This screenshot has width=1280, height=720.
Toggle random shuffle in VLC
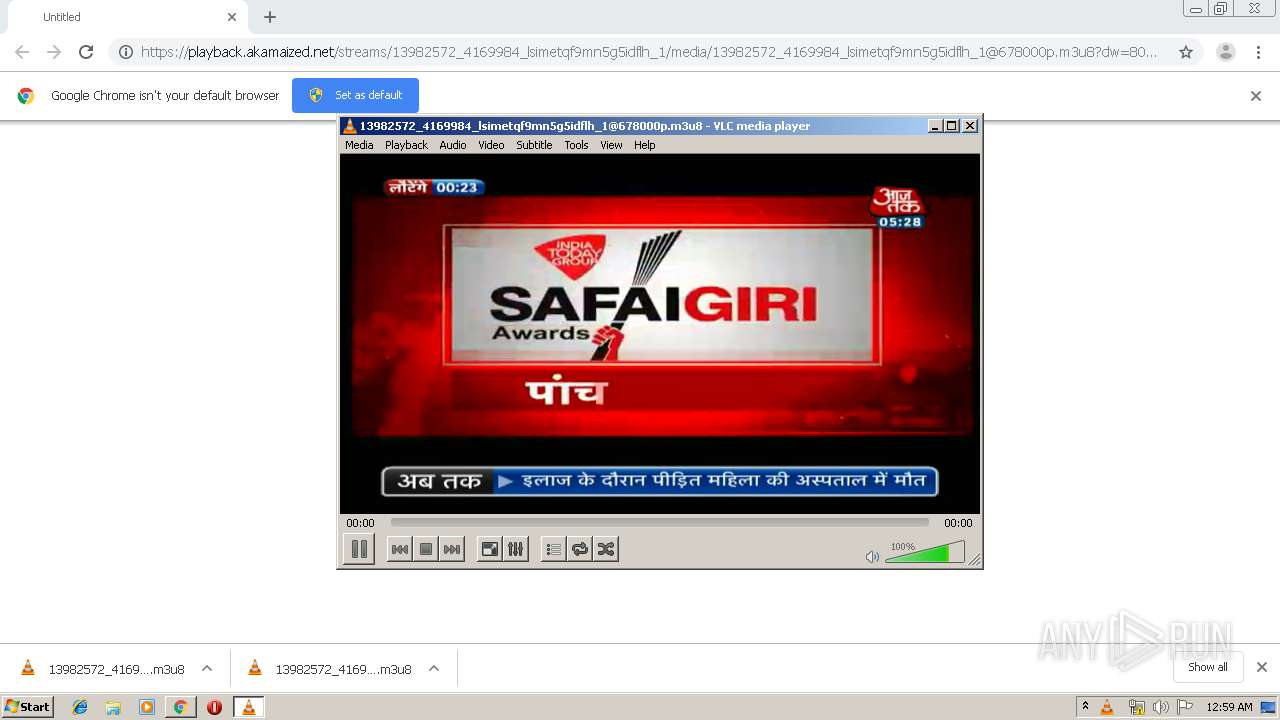point(606,549)
